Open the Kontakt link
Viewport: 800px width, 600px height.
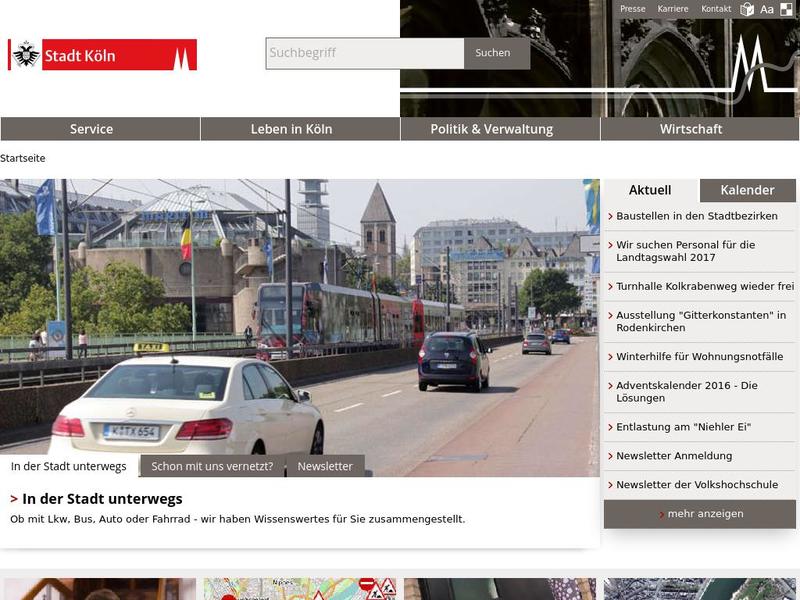(x=716, y=9)
